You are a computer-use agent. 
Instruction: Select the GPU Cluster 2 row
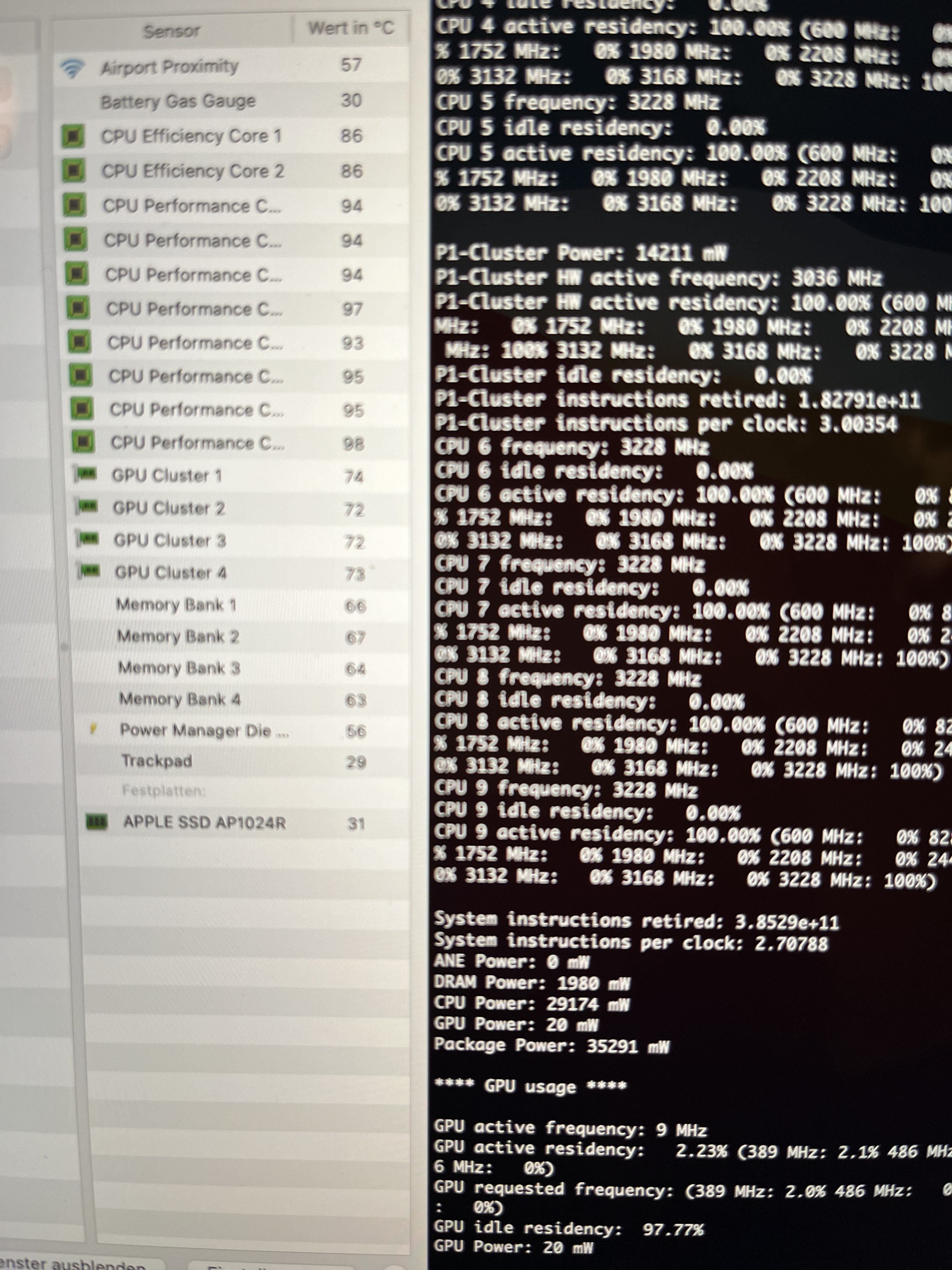pyautogui.click(x=168, y=508)
